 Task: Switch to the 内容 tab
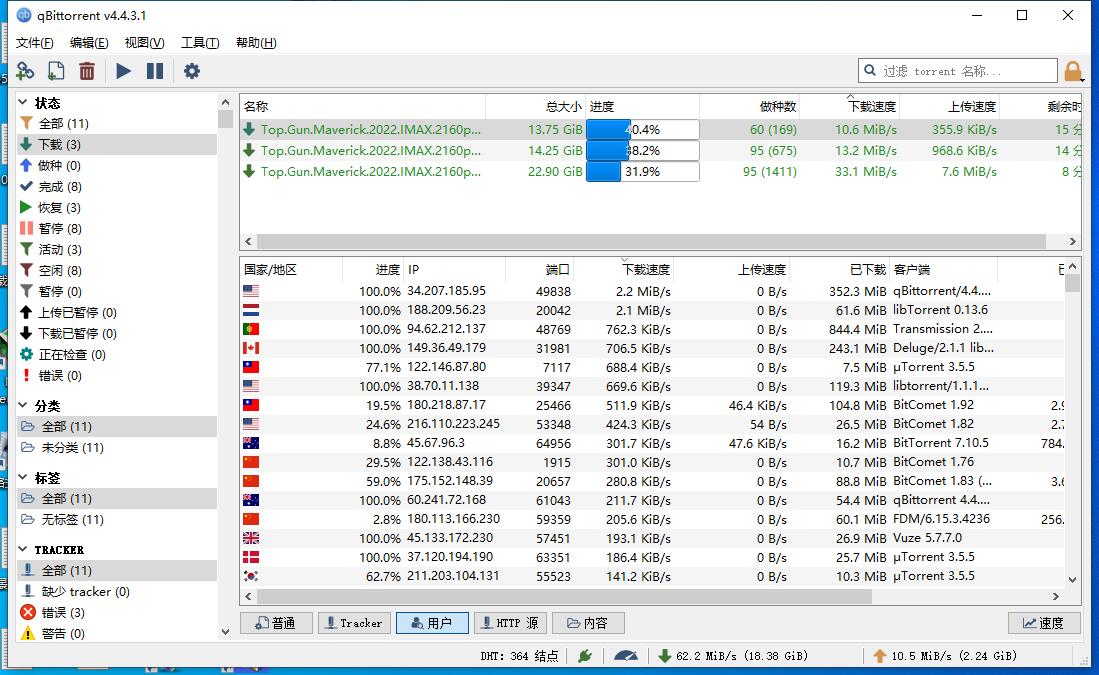[588, 623]
